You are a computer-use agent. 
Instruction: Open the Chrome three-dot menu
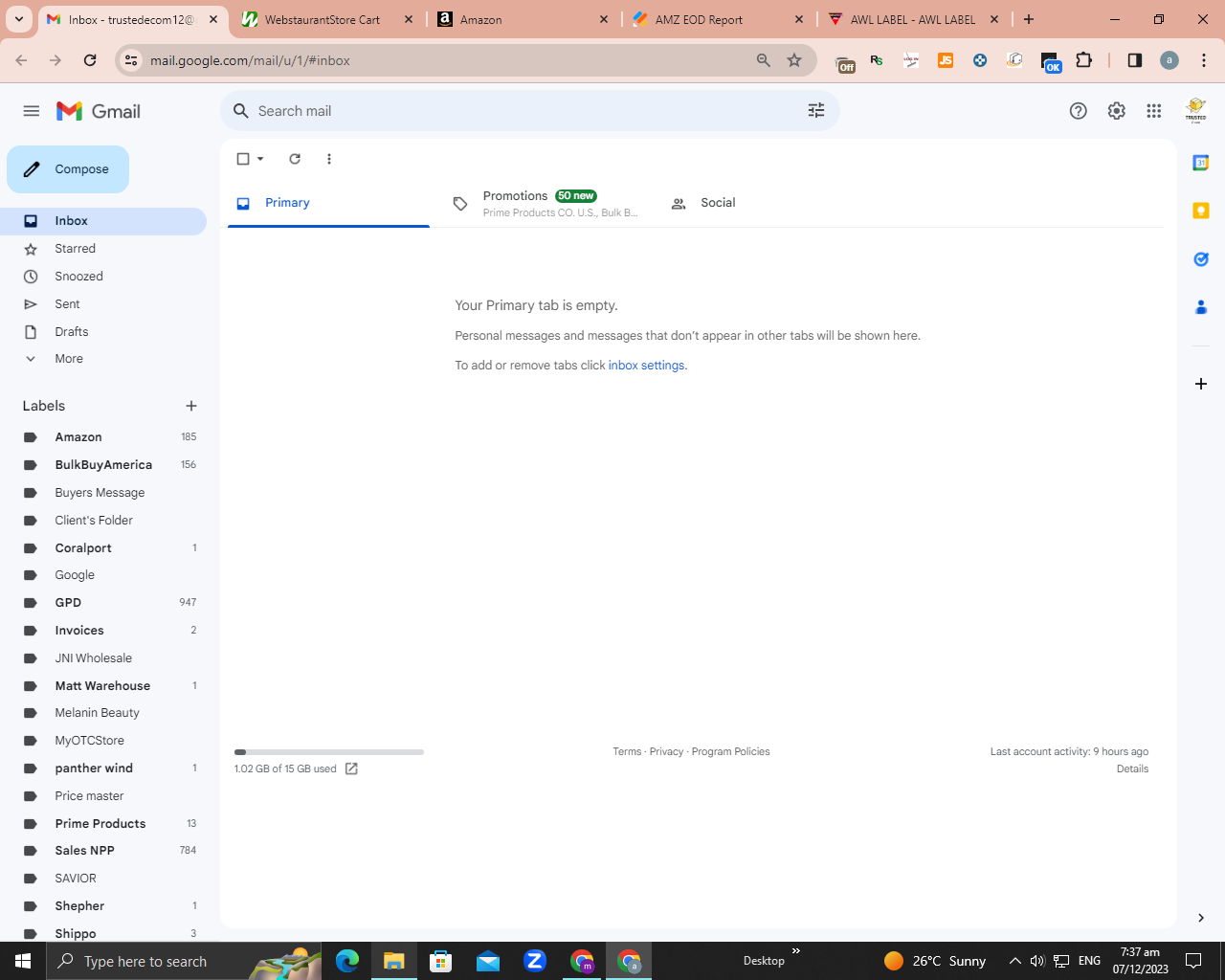pyautogui.click(x=1204, y=60)
